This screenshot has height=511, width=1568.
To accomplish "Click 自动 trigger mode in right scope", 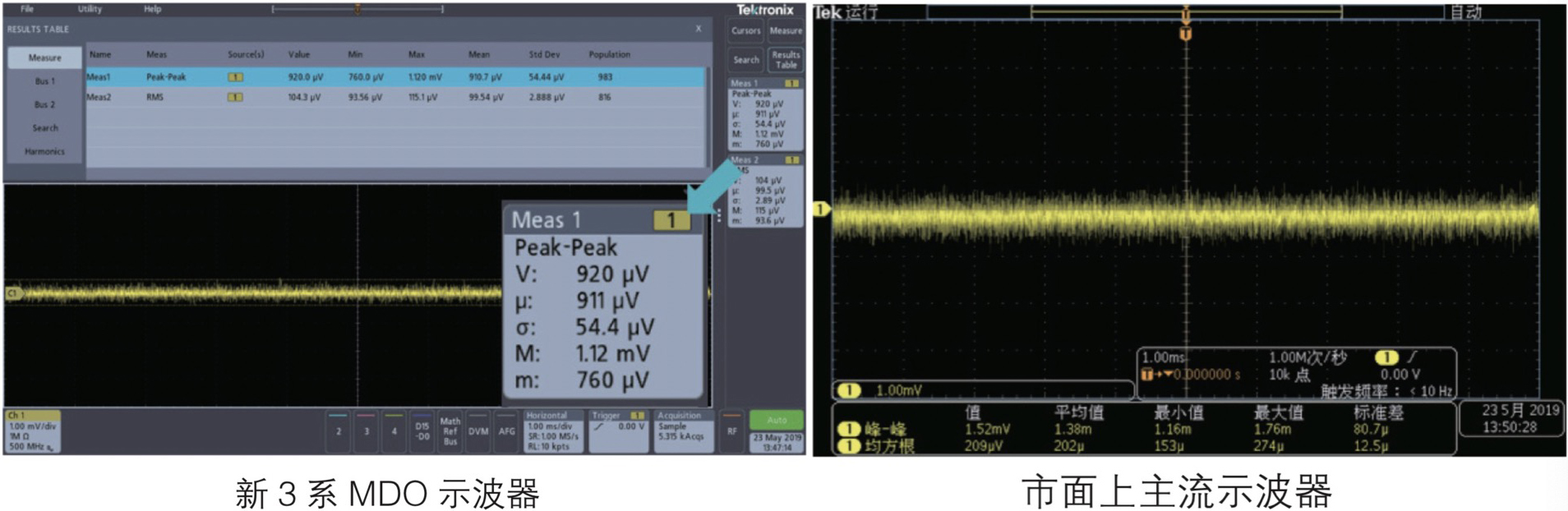I will 1466,12.
